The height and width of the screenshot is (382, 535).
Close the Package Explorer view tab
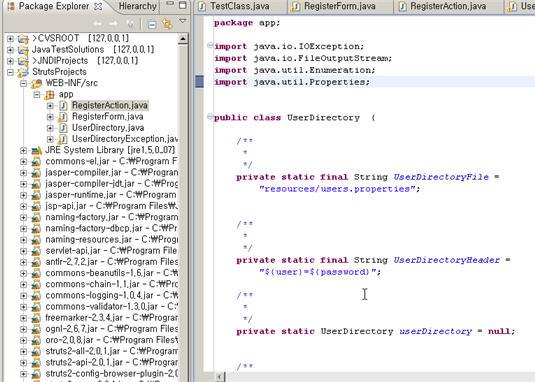click(98, 6)
